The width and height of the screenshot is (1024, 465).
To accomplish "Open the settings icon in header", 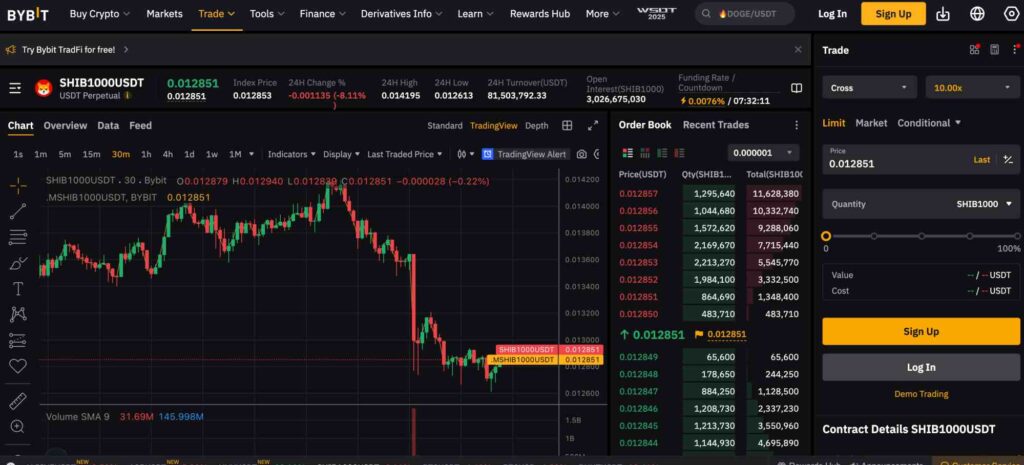I will (1011, 14).
